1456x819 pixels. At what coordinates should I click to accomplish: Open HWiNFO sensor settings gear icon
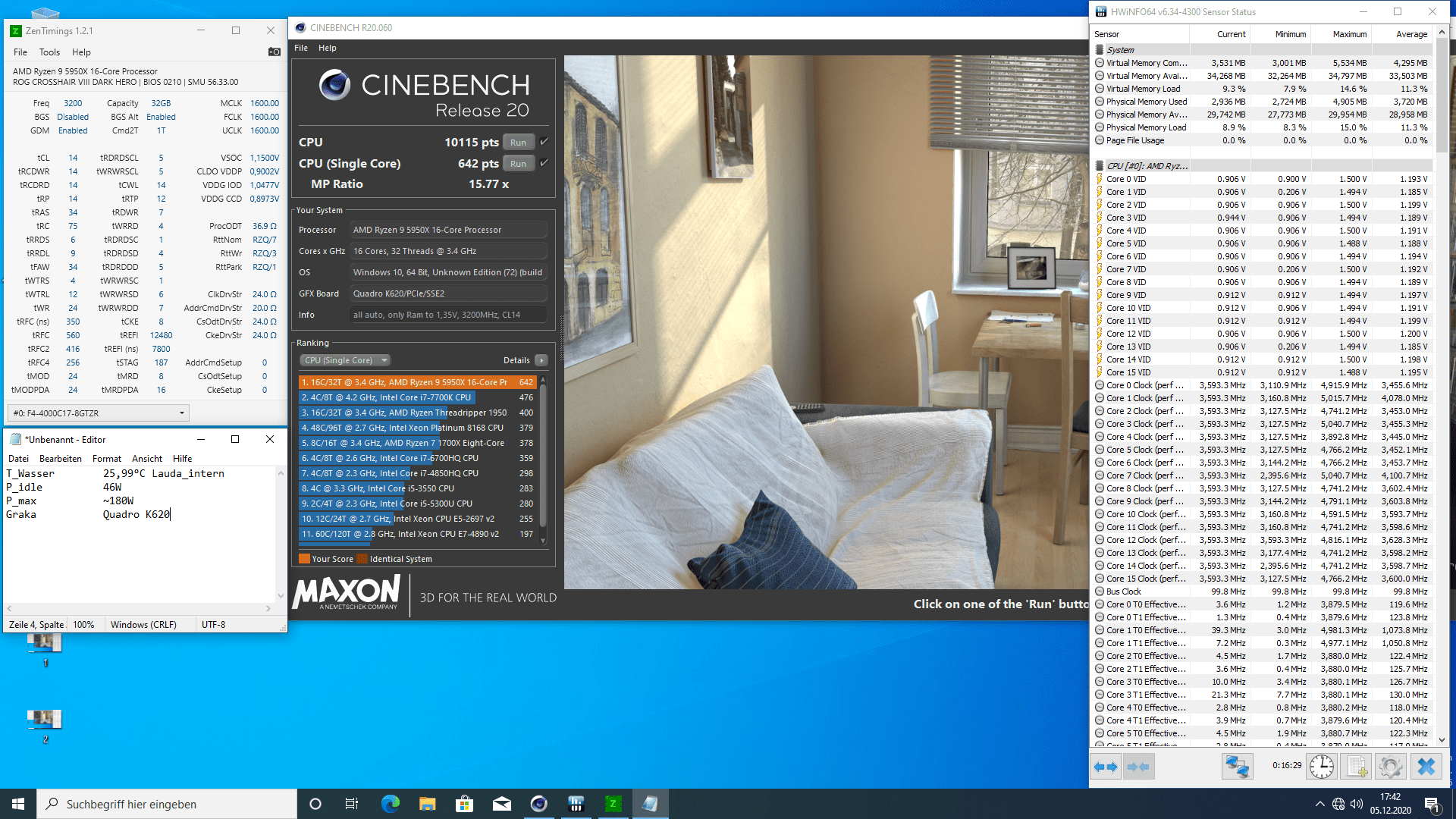coord(1391,767)
